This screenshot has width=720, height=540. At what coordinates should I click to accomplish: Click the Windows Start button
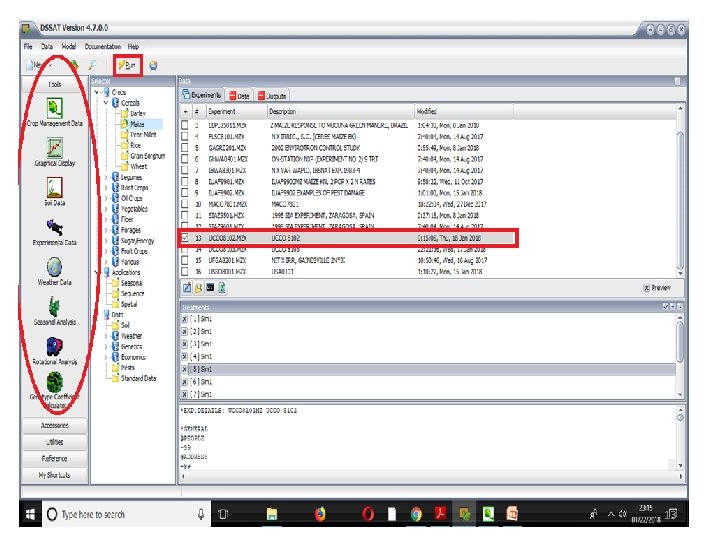pos(30,514)
